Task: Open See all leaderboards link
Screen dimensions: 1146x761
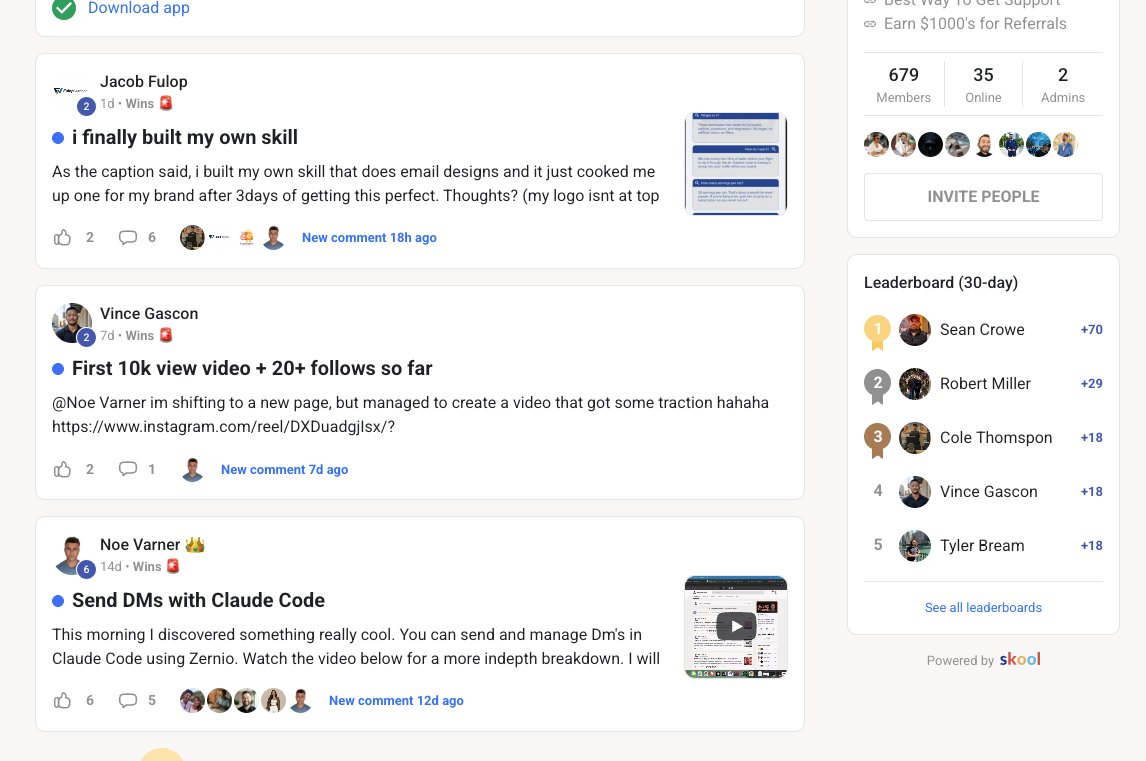Action: pyautogui.click(x=983, y=607)
